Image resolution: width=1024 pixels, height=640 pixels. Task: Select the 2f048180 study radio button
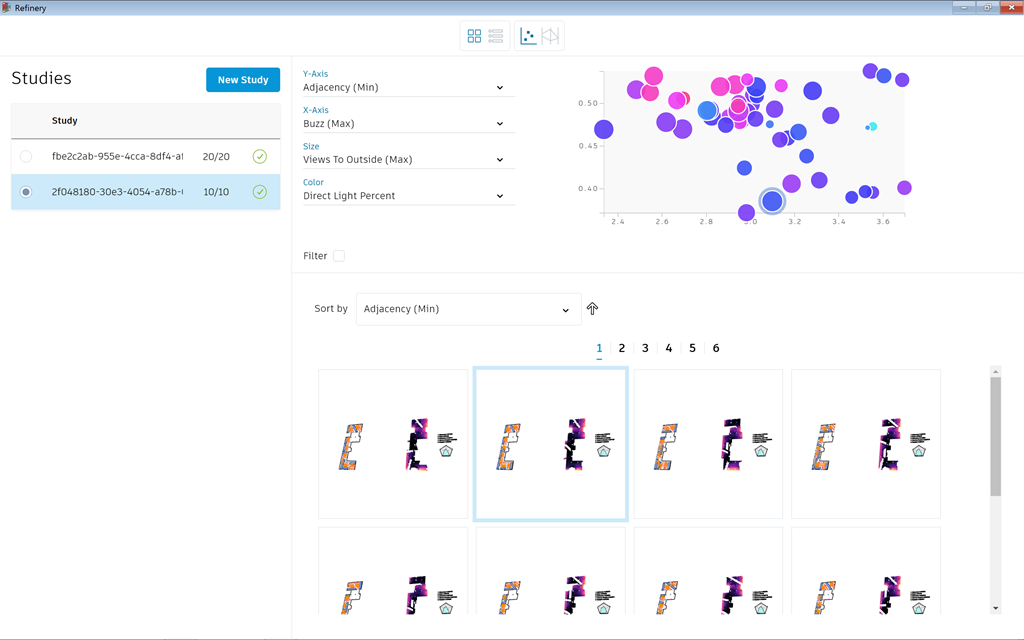(26, 192)
